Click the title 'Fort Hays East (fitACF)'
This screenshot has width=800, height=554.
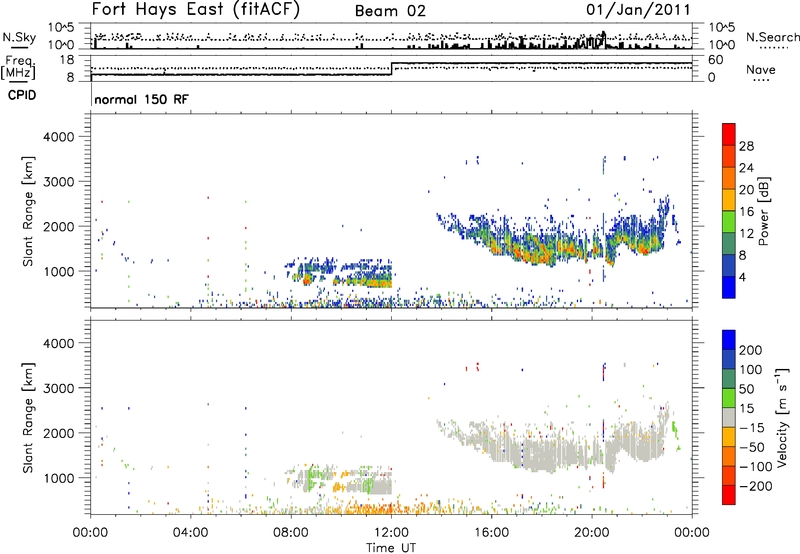(195, 10)
